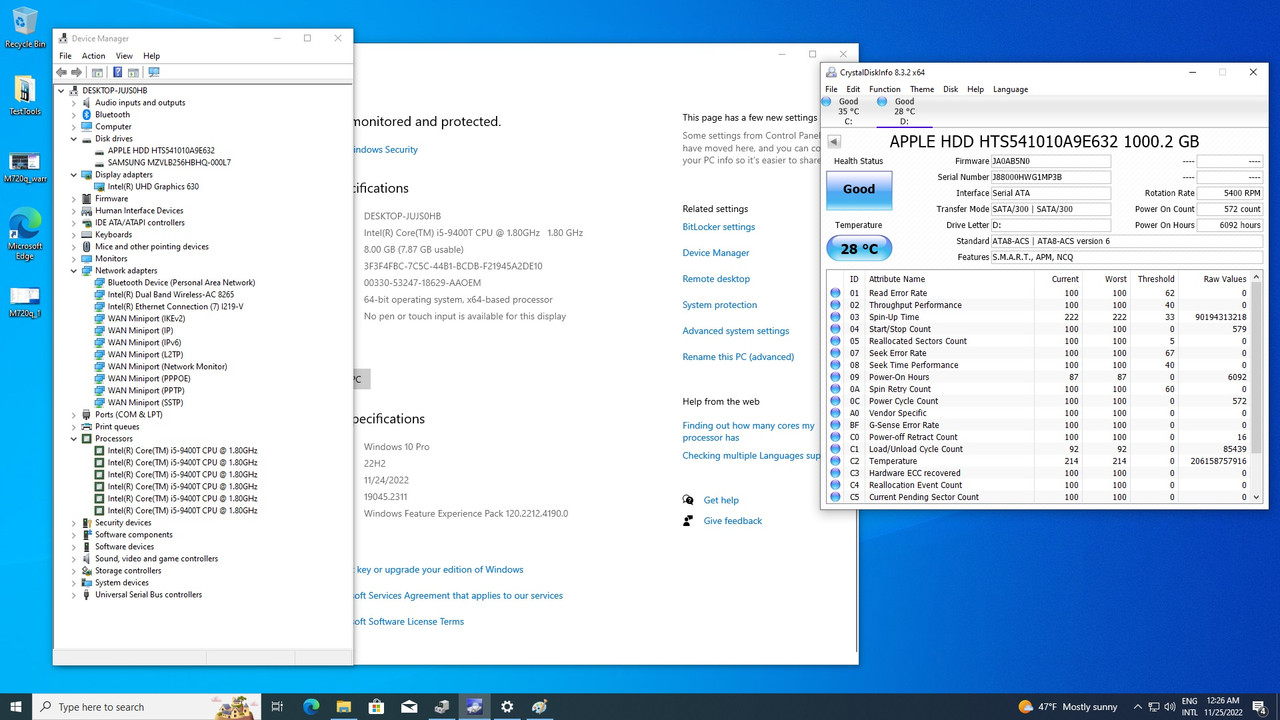Image resolution: width=1280 pixels, height=720 pixels.
Task: Open the Language menu in CrystalDiskInfo
Action: pyautogui.click(x=1010, y=89)
